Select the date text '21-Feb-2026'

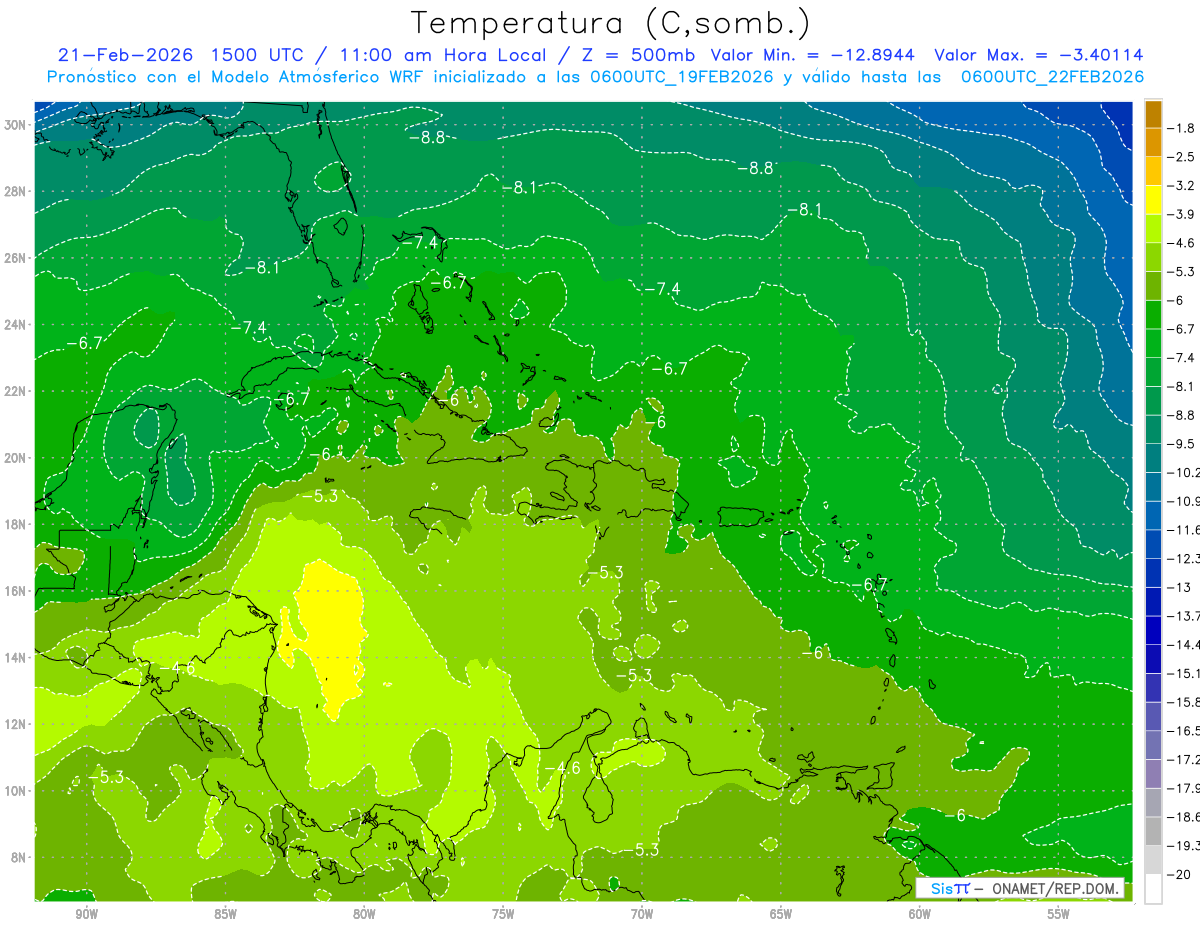126,55
